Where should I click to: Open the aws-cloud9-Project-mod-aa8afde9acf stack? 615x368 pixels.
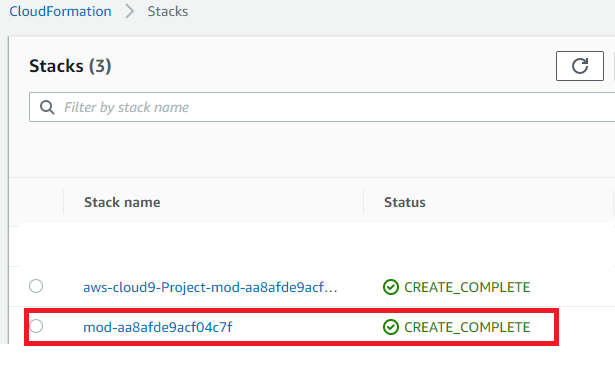[210, 287]
